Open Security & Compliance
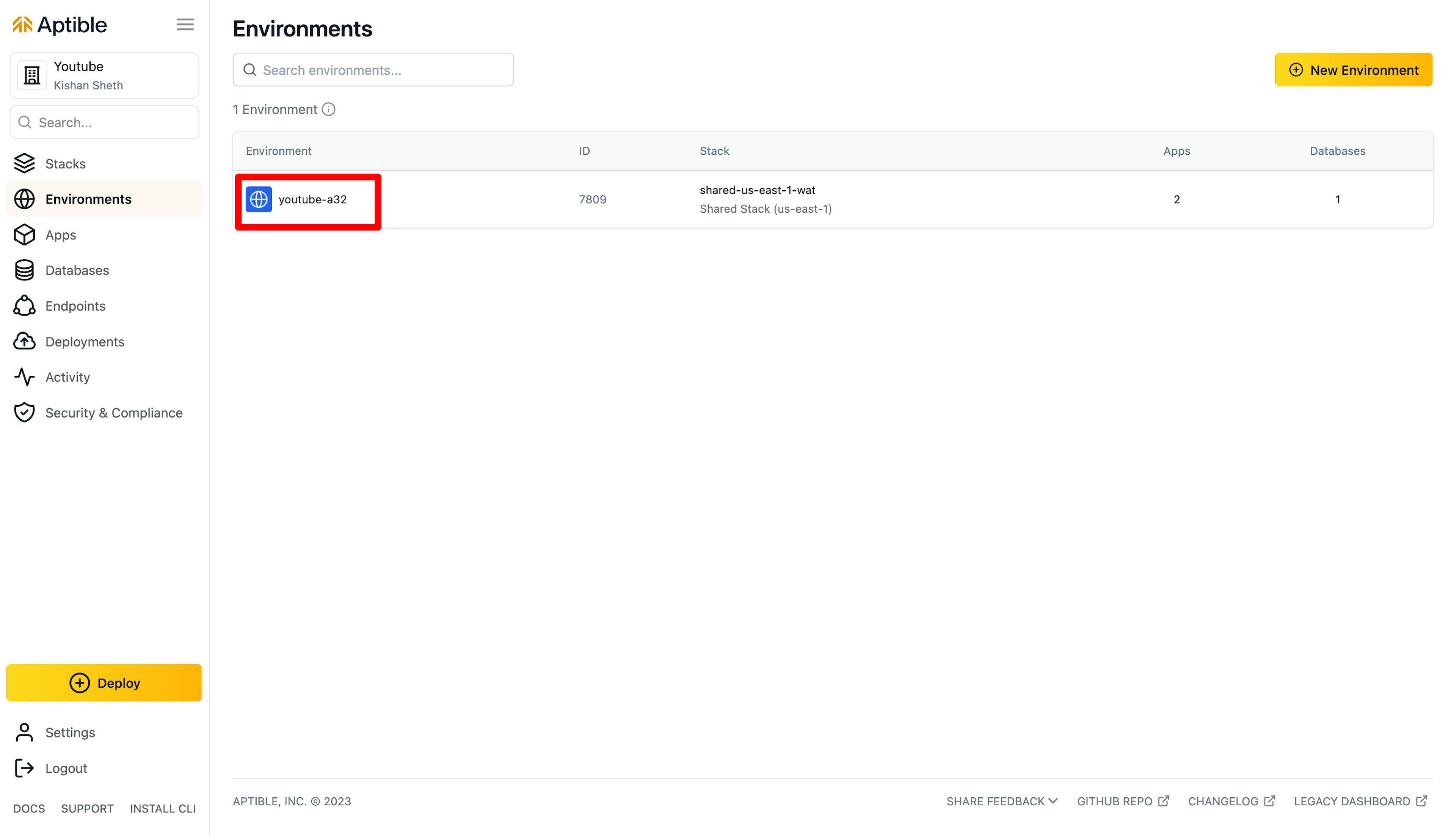The width and height of the screenshot is (1456, 836). tap(114, 413)
